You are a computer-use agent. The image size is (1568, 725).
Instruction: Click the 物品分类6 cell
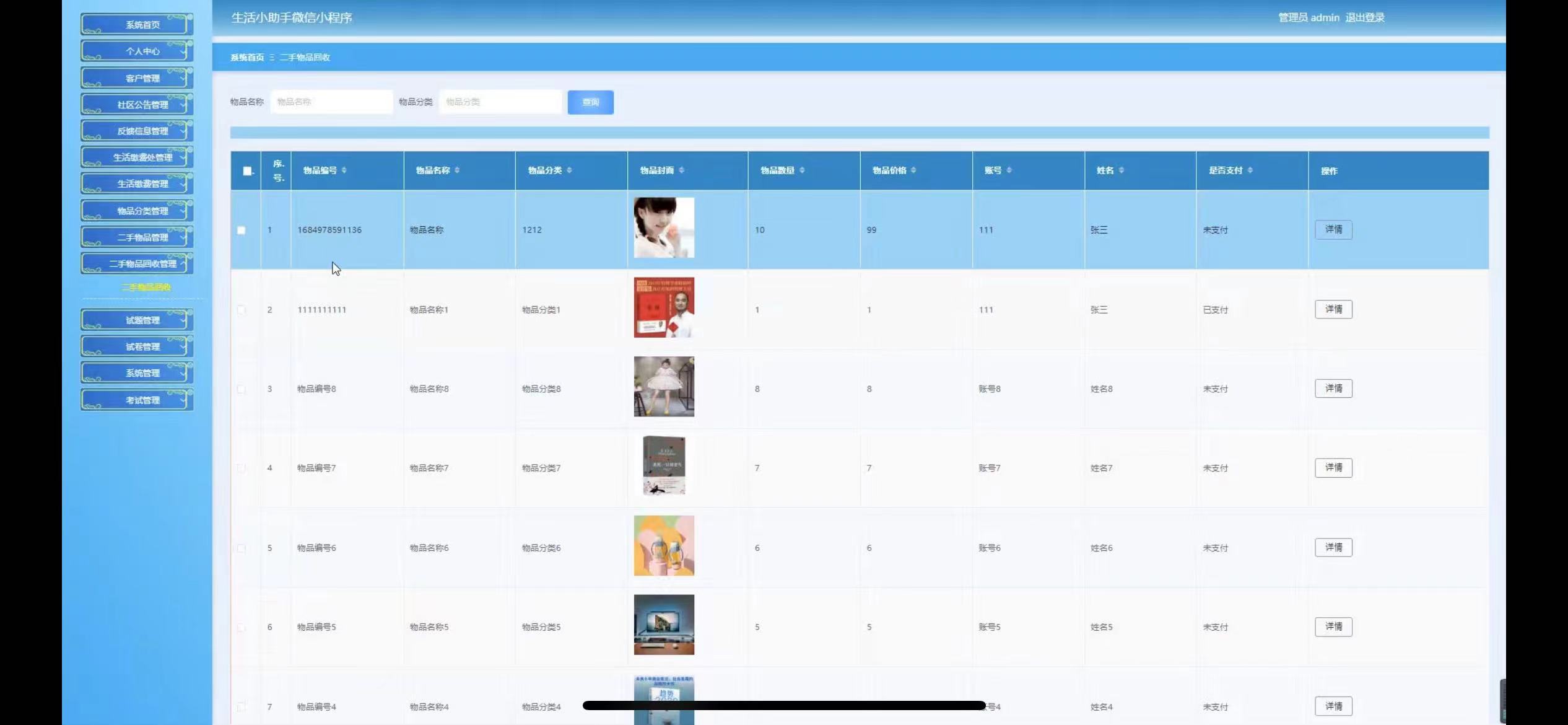coord(541,548)
